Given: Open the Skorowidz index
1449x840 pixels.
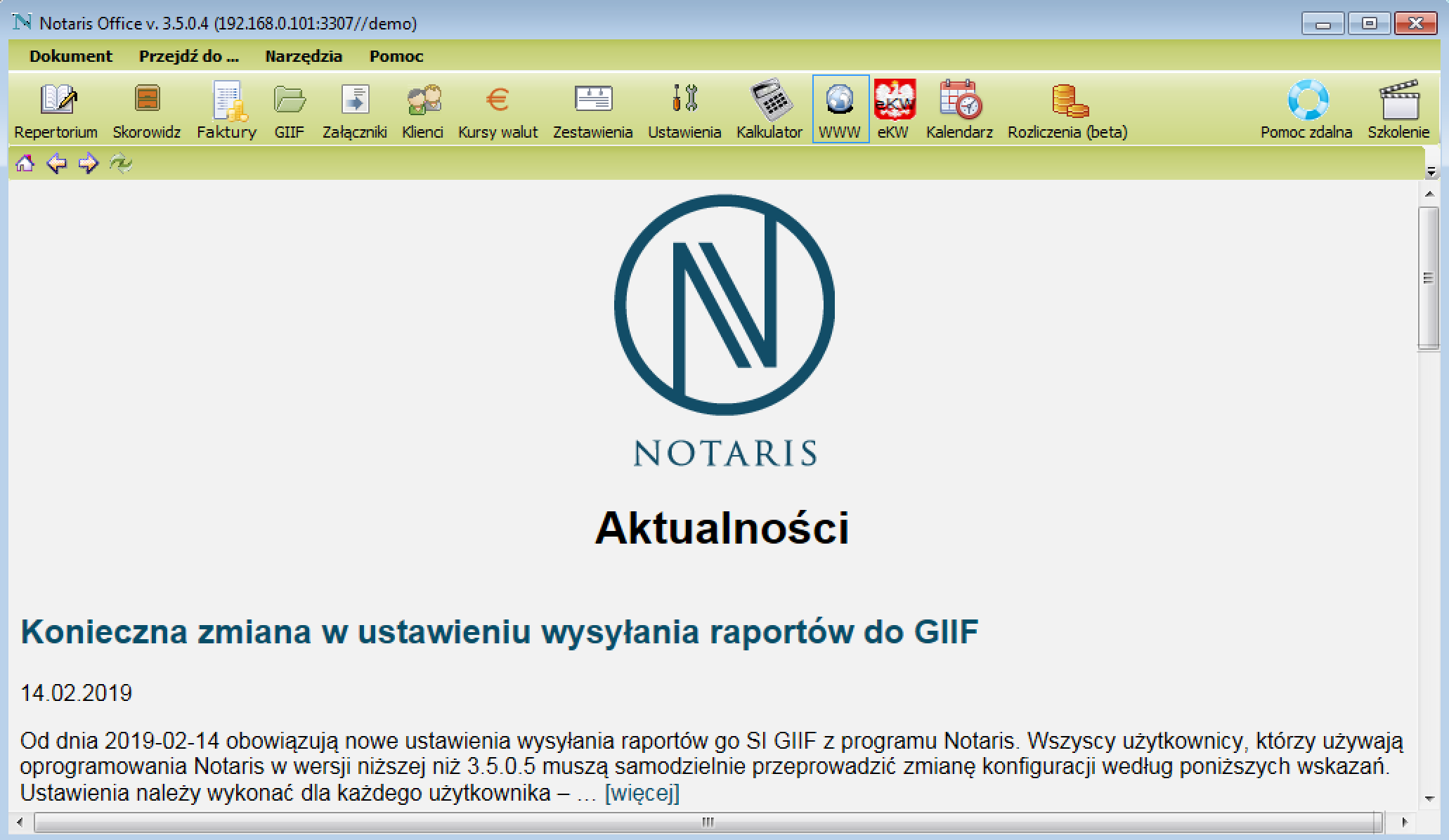Looking at the screenshot, I should click(146, 110).
